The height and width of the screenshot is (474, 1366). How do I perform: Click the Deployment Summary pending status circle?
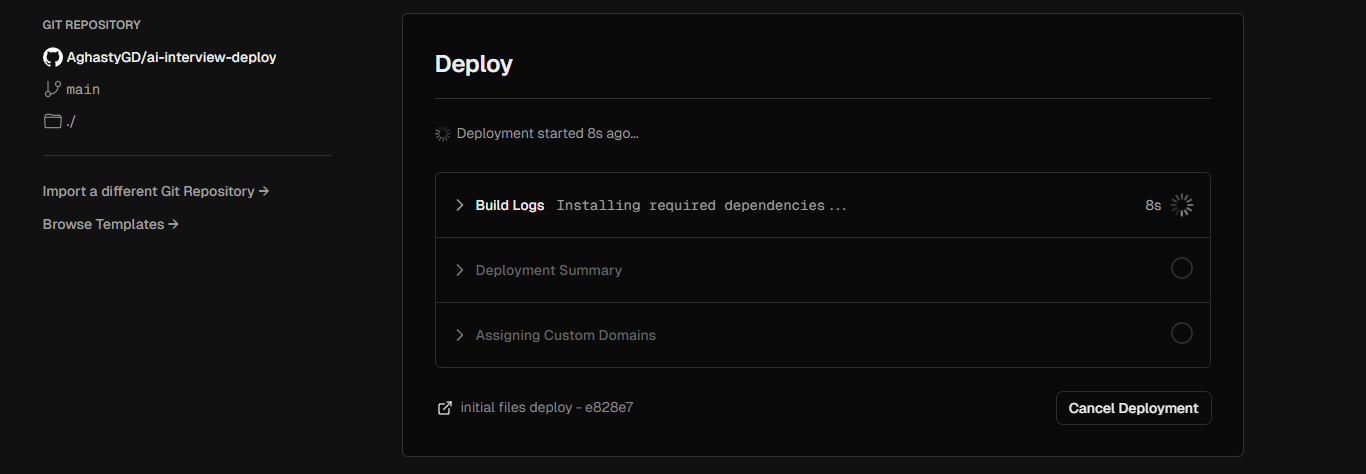(x=1182, y=268)
